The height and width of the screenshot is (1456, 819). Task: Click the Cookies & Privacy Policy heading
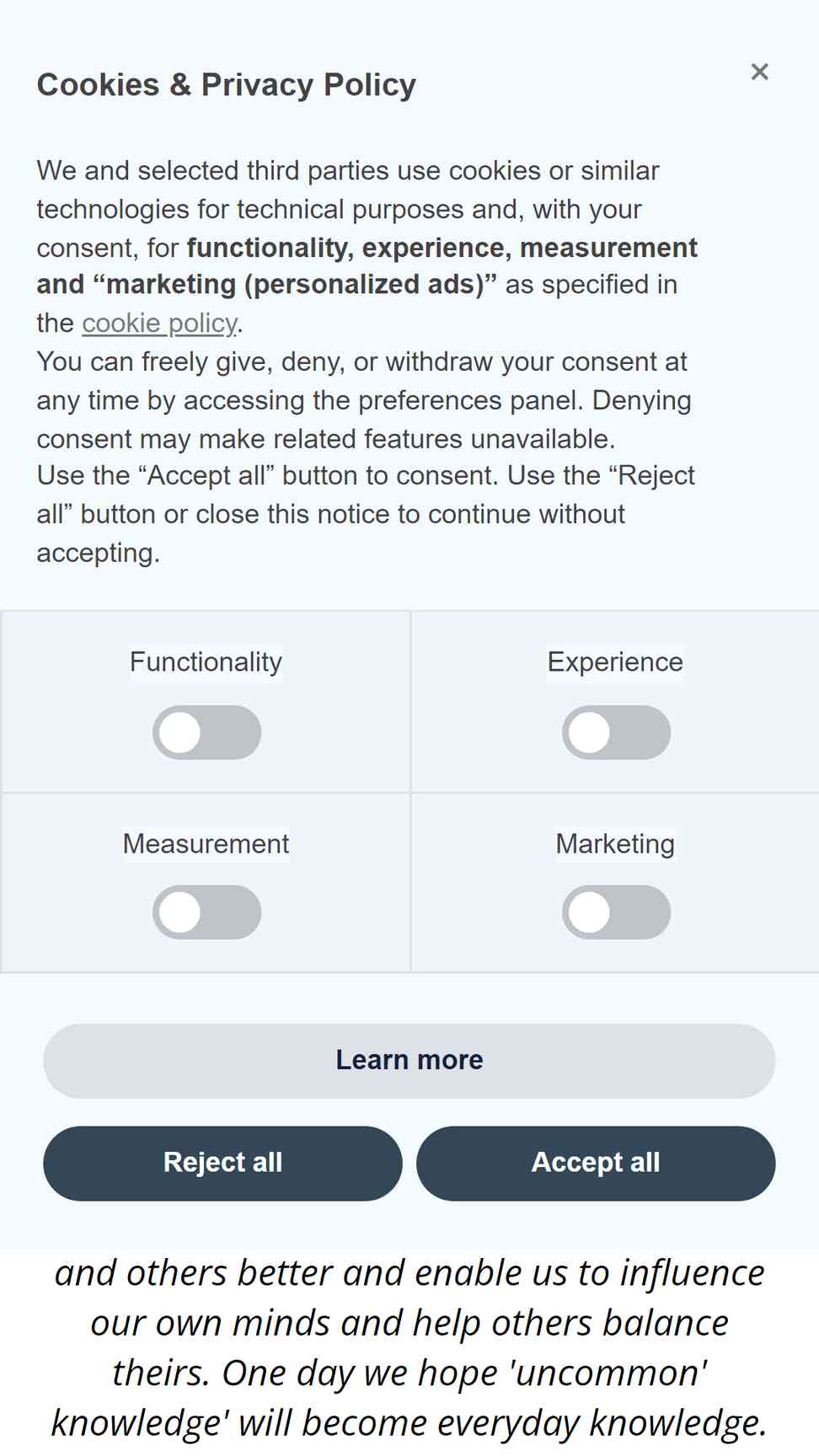(227, 85)
